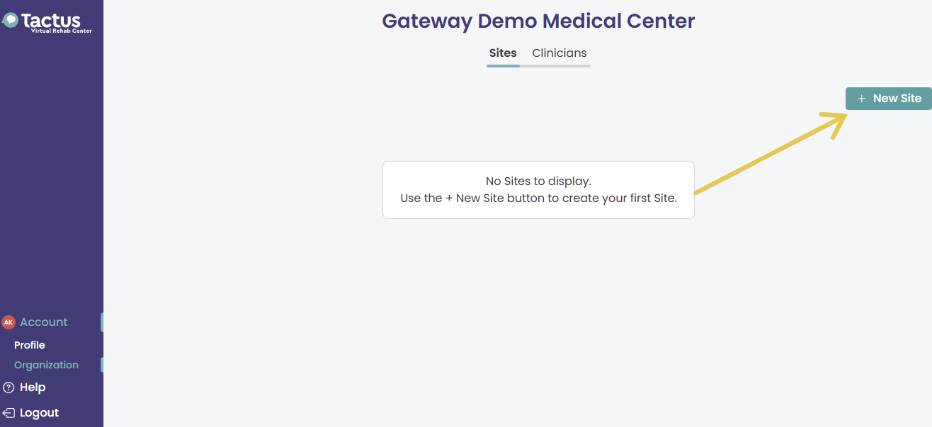Log out using the Logout label
The height and width of the screenshot is (427, 932).
coord(39,413)
